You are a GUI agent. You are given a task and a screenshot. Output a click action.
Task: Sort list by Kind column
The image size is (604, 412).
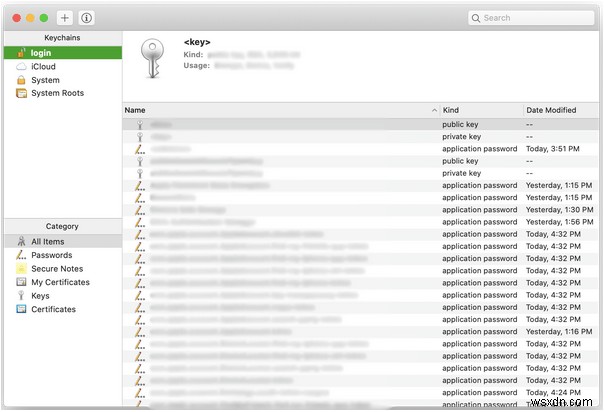coord(480,109)
